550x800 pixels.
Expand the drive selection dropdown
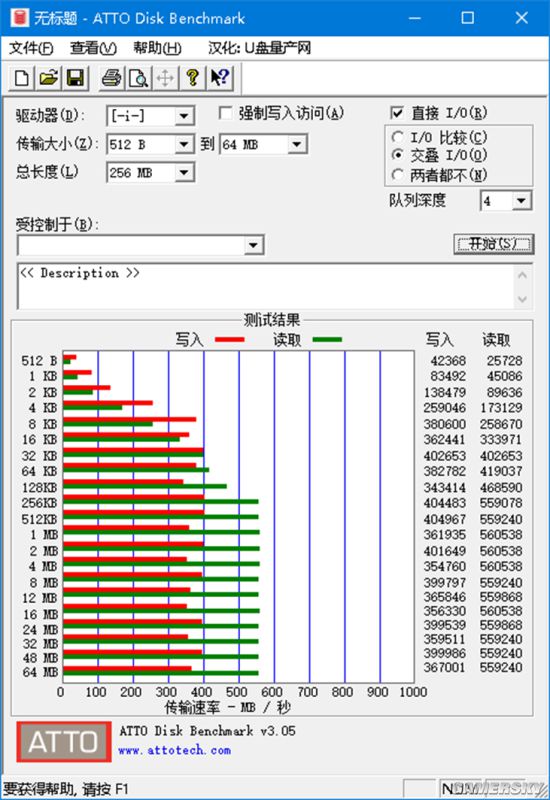coord(184,116)
